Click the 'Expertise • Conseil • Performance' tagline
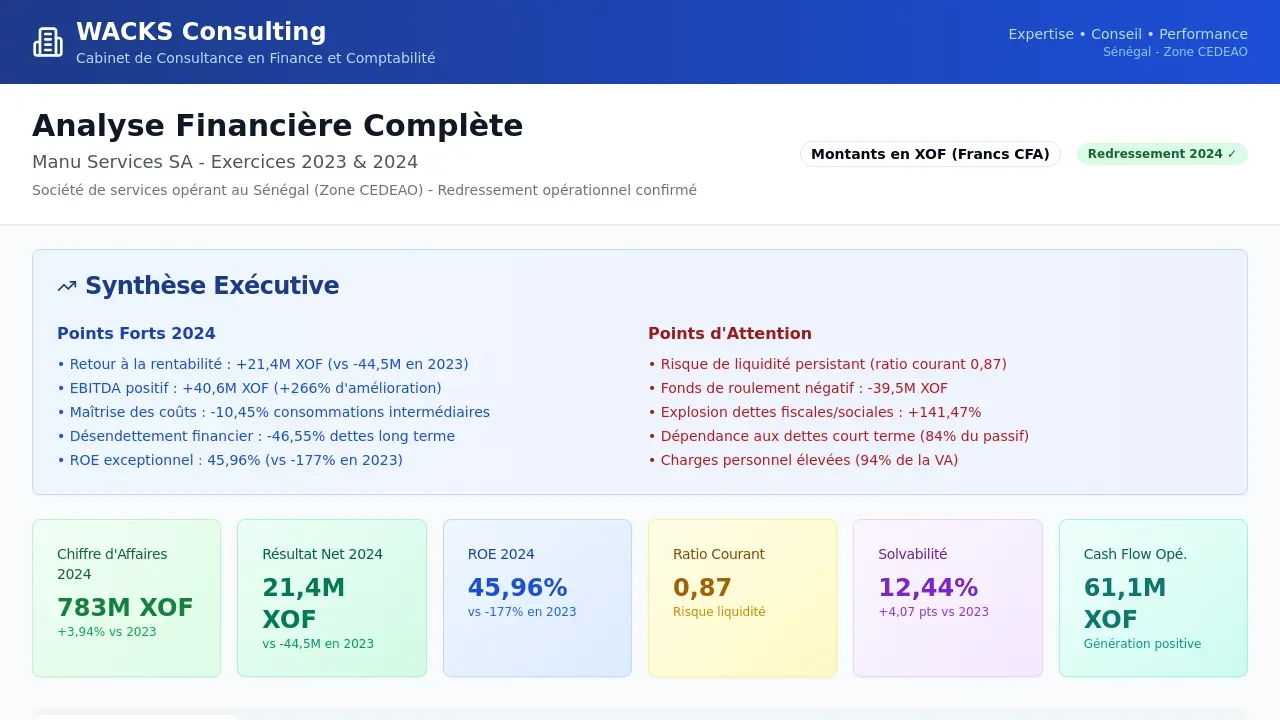The image size is (1280, 720). (x=1127, y=34)
